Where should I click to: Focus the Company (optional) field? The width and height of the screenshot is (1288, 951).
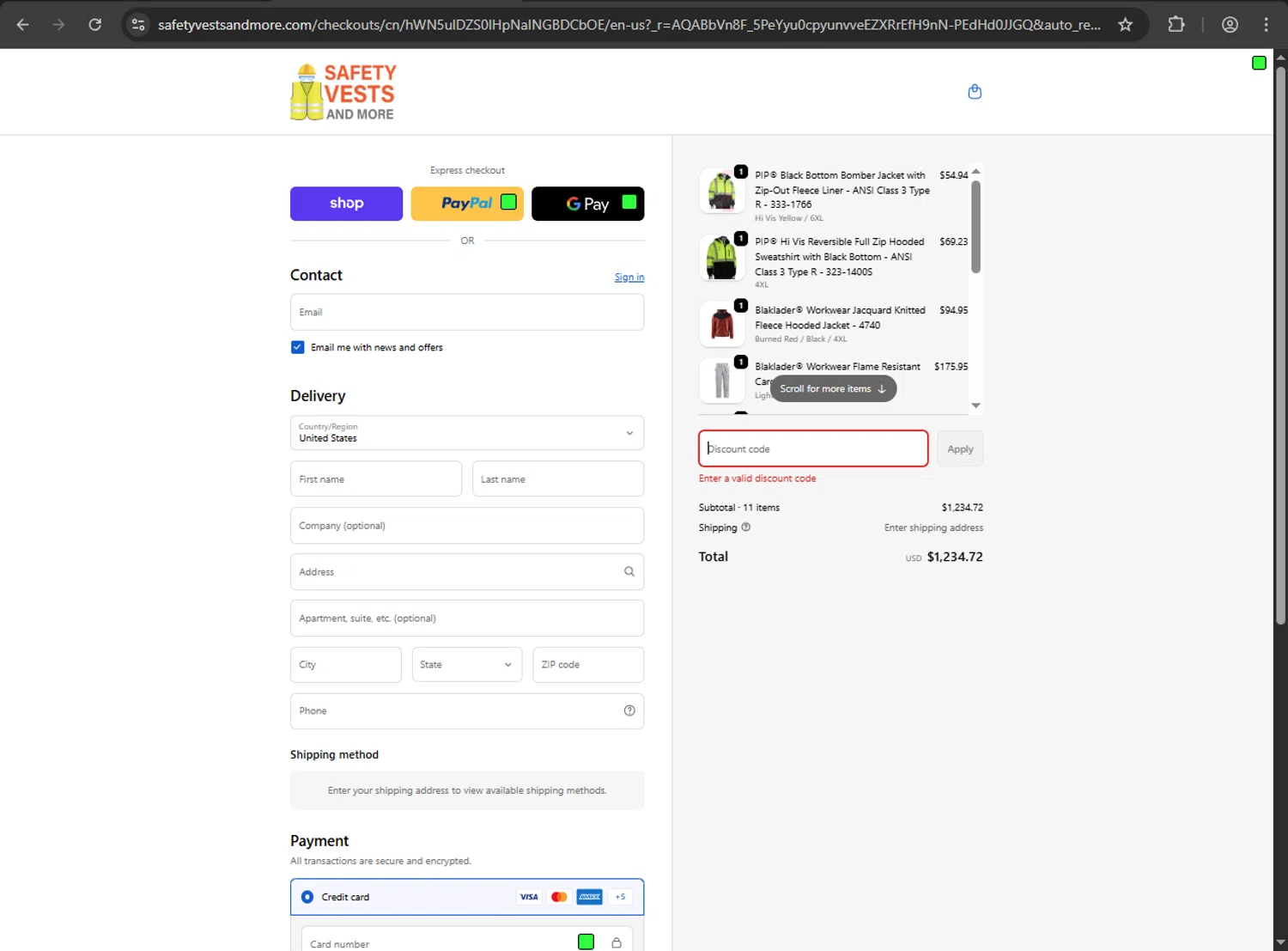click(x=467, y=525)
